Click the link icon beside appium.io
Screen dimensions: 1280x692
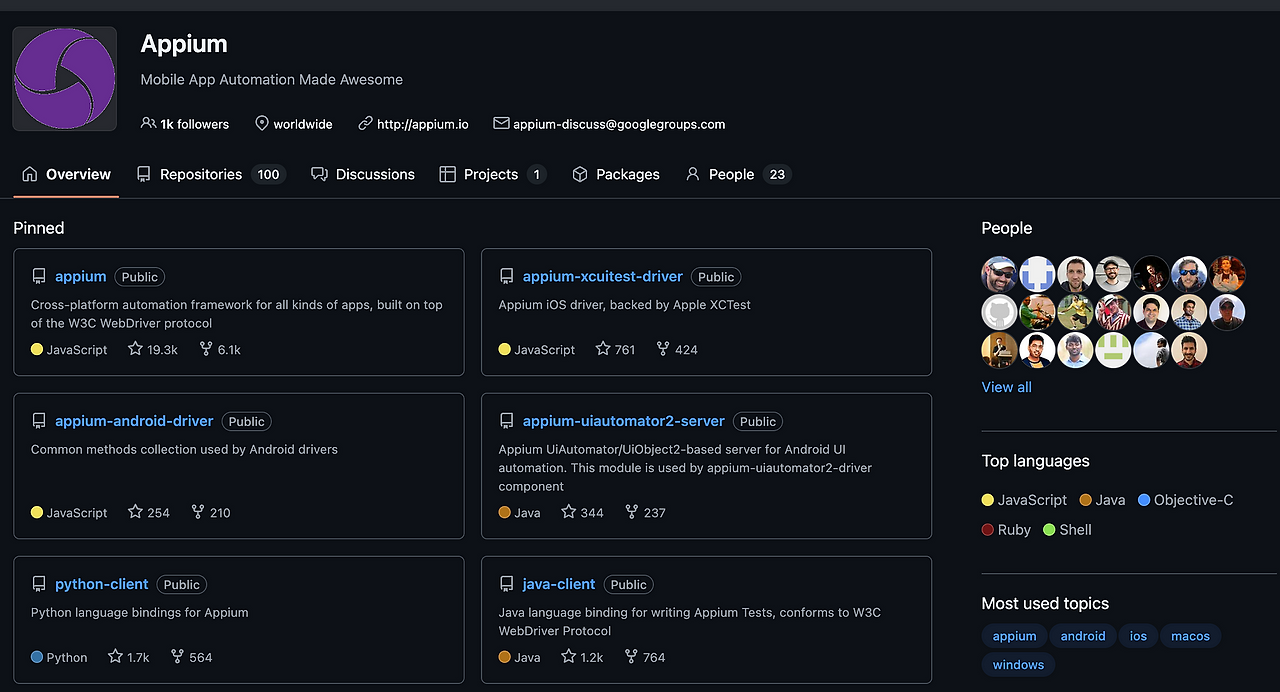[x=365, y=124]
